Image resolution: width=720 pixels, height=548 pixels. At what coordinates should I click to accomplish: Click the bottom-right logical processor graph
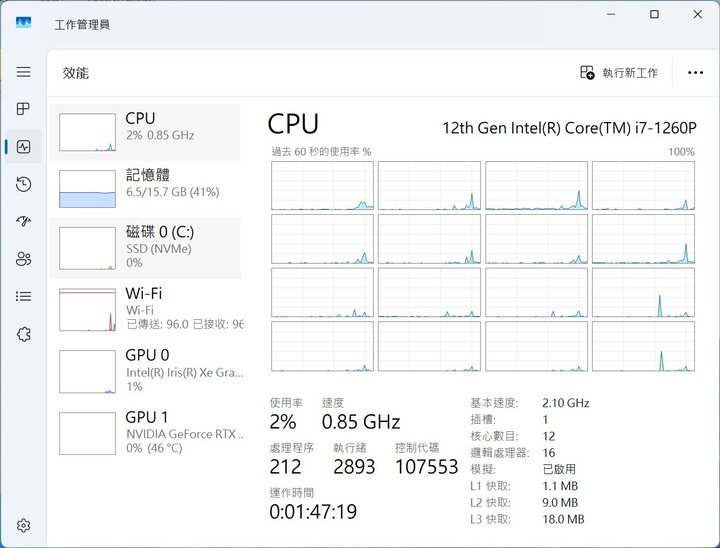pos(643,346)
